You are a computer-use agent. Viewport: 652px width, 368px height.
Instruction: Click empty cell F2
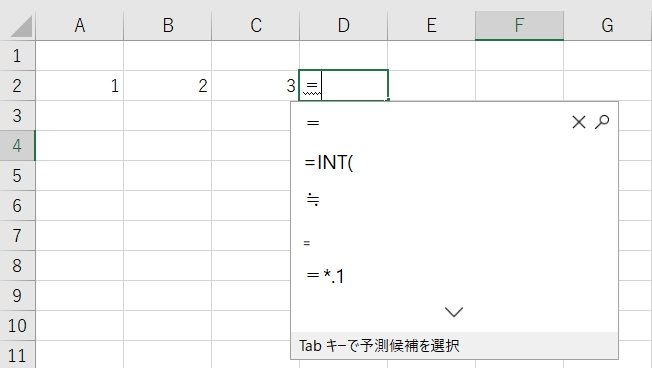pos(519,86)
